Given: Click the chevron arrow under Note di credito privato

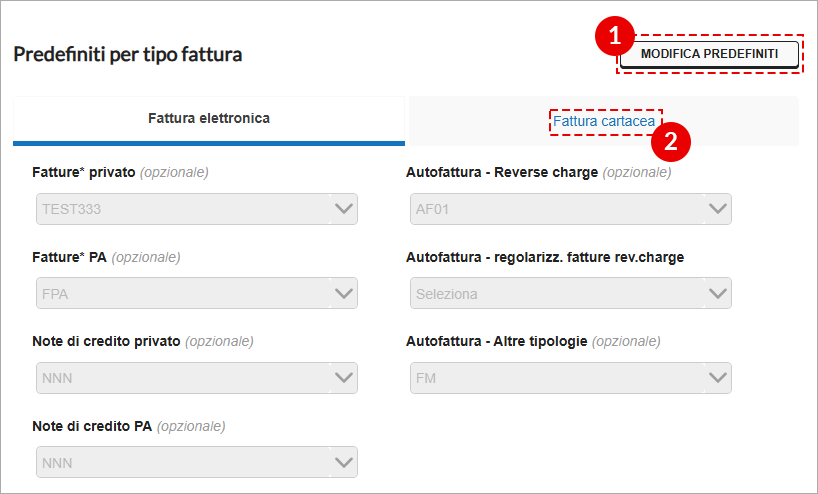Looking at the screenshot, I should 344,378.
